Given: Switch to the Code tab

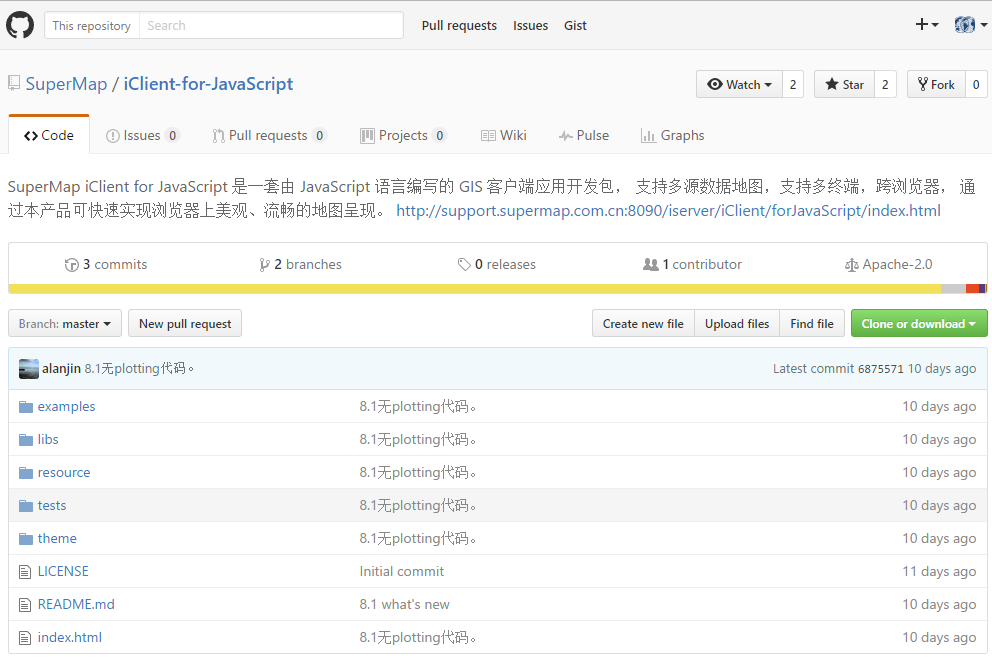Looking at the screenshot, I should click(x=49, y=135).
